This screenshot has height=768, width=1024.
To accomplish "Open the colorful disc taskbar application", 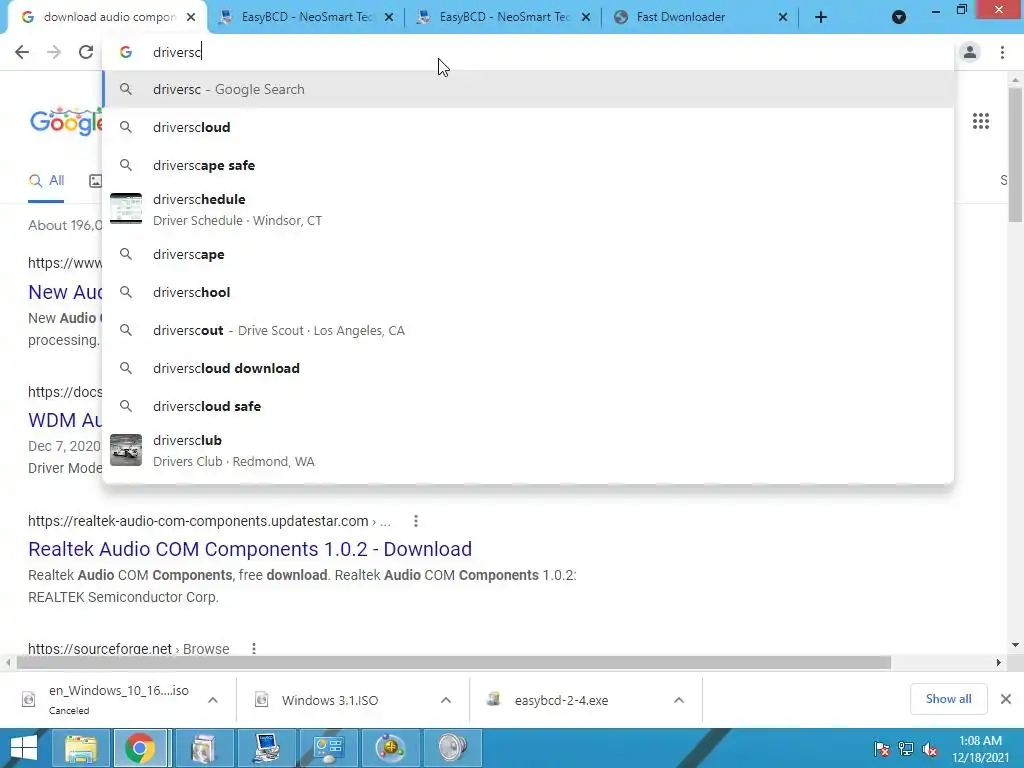I will point(391,748).
